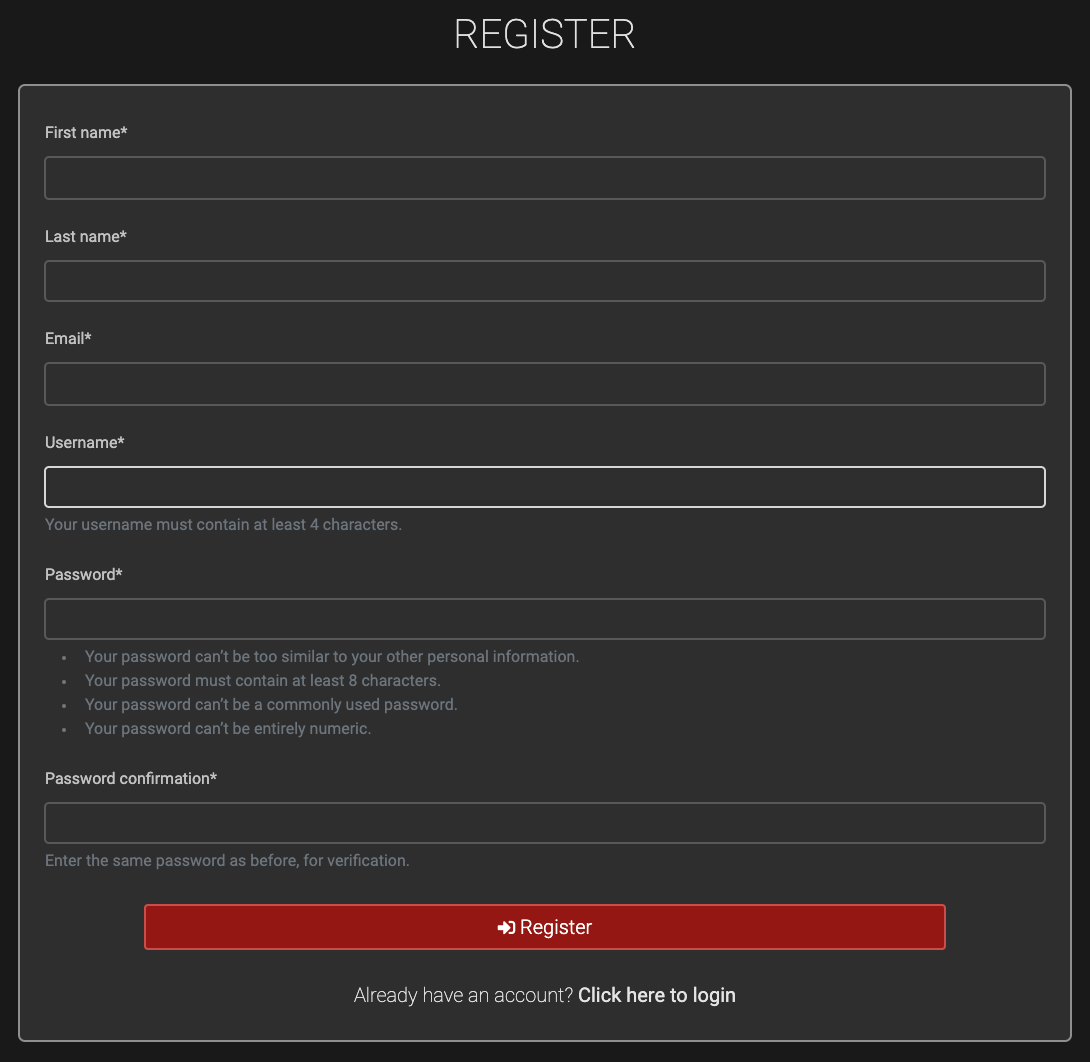Click inside the Last name input field
This screenshot has height=1062, width=1090.
545,281
